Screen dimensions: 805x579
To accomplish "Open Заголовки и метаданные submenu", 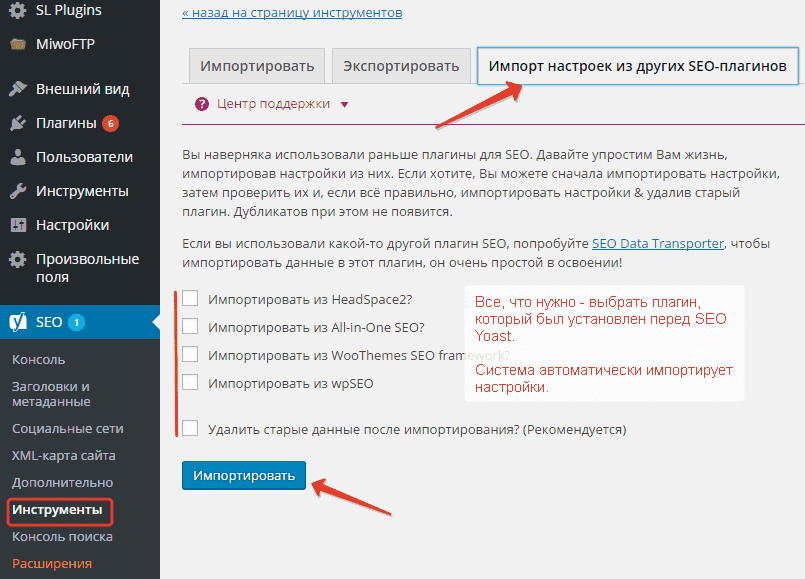I will click(x=51, y=394).
